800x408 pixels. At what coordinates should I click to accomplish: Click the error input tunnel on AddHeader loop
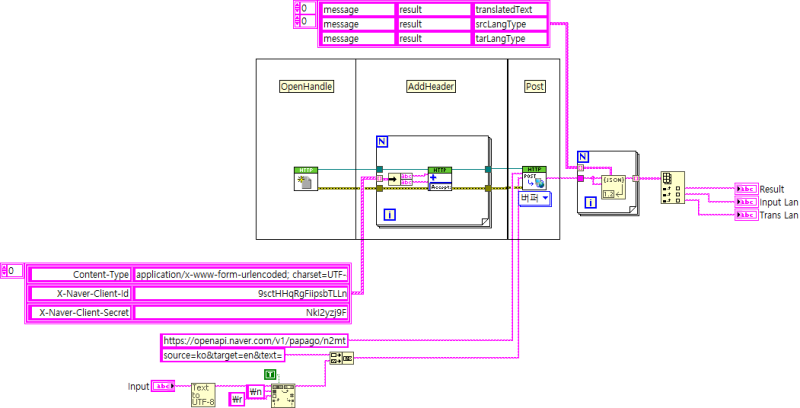point(379,189)
